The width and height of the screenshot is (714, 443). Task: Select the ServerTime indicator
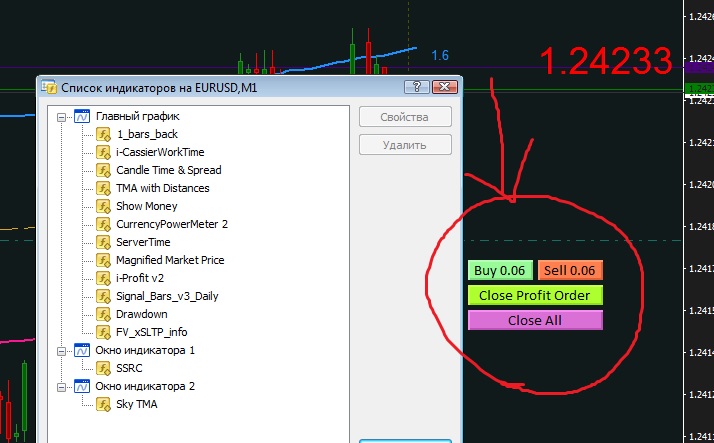click(x=143, y=242)
